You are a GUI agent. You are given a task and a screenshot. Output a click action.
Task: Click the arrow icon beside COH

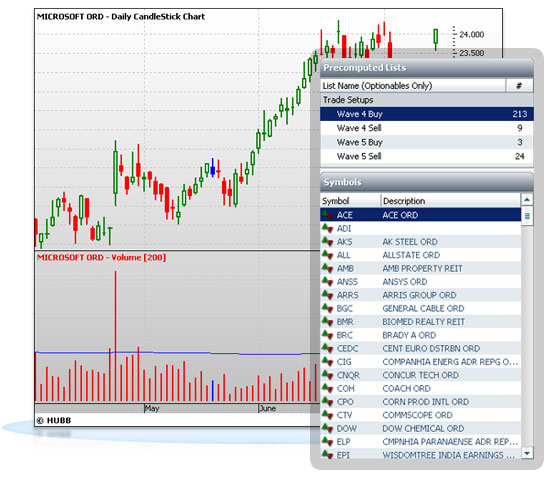tap(327, 388)
